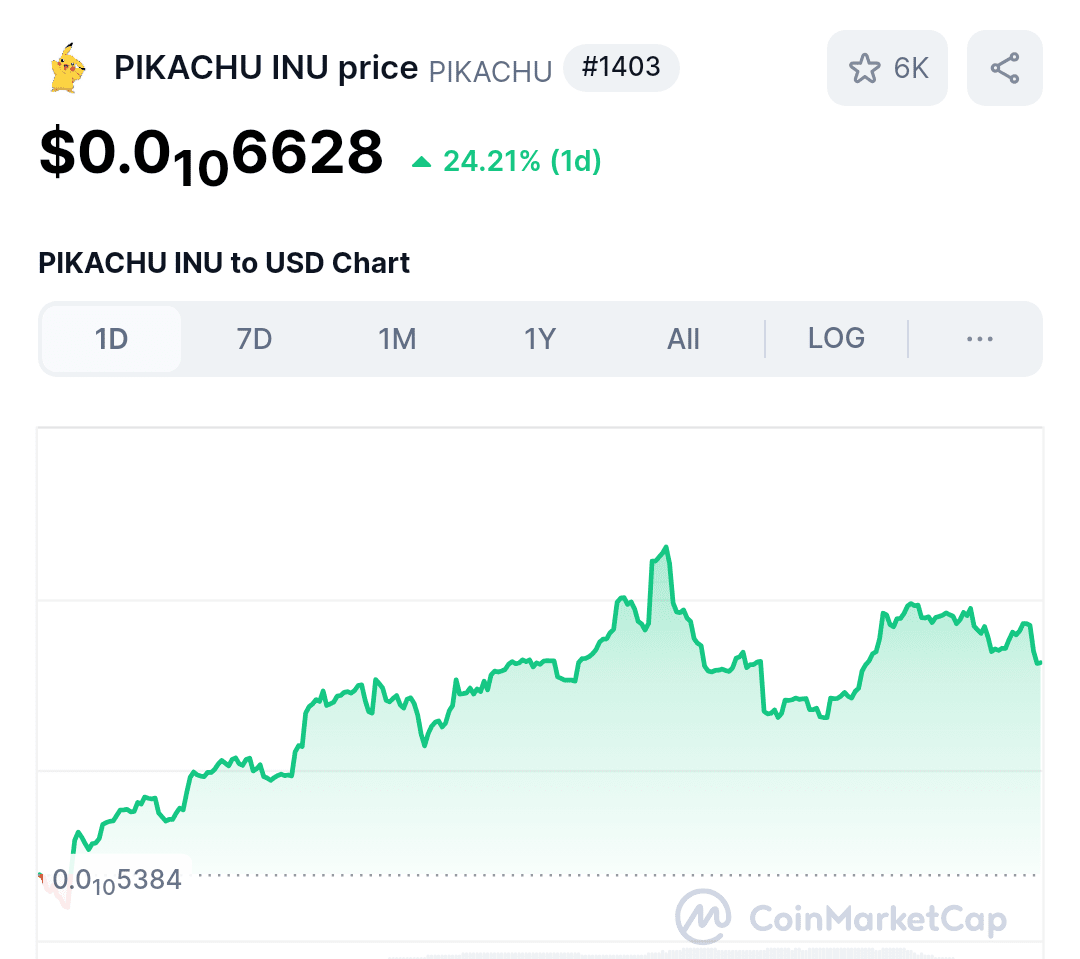Open the three-dots more chart options
The image size is (1080, 959).
pyautogui.click(x=979, y=339)
